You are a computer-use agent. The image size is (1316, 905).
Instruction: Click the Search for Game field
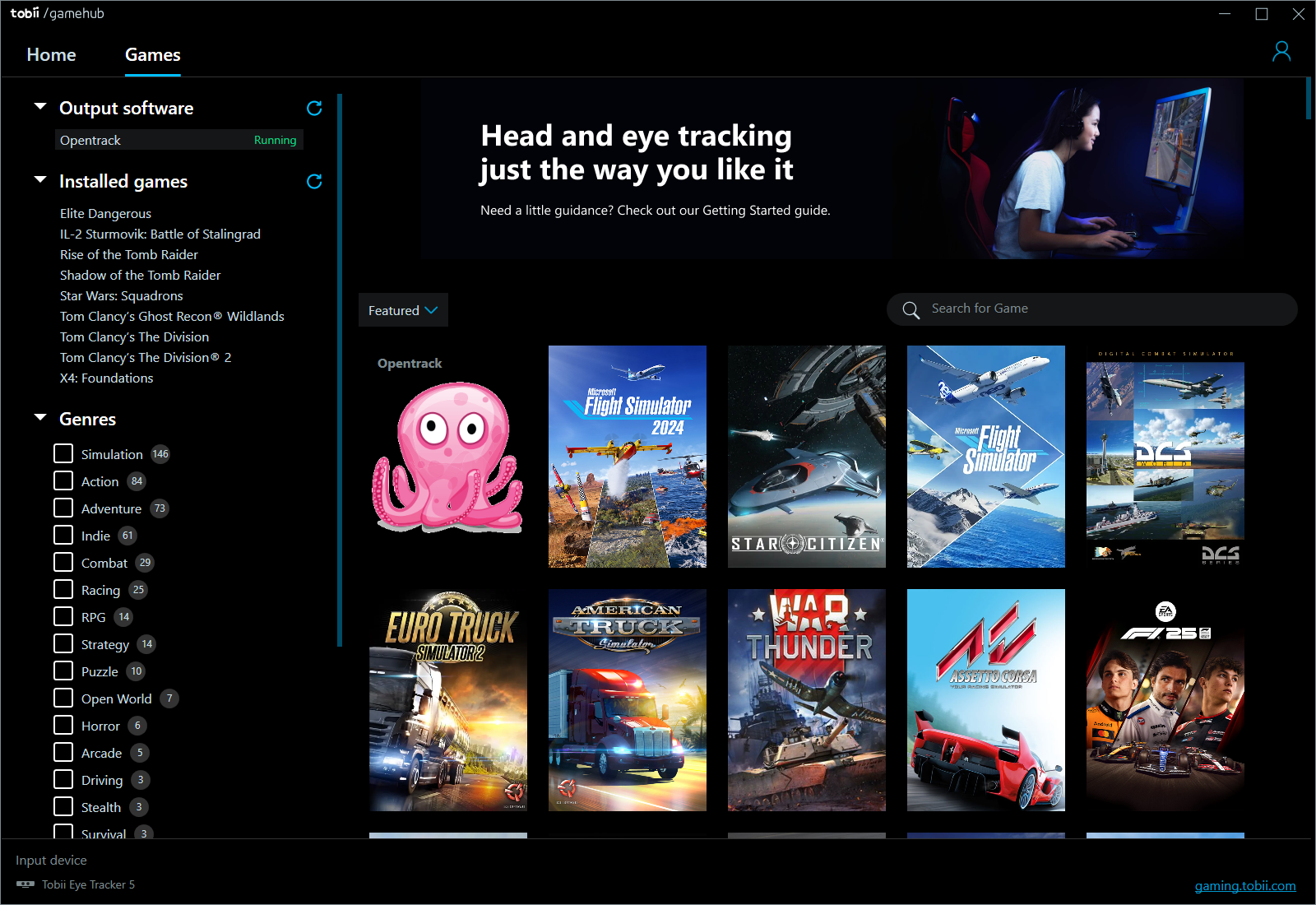[x=1092, y=309]
